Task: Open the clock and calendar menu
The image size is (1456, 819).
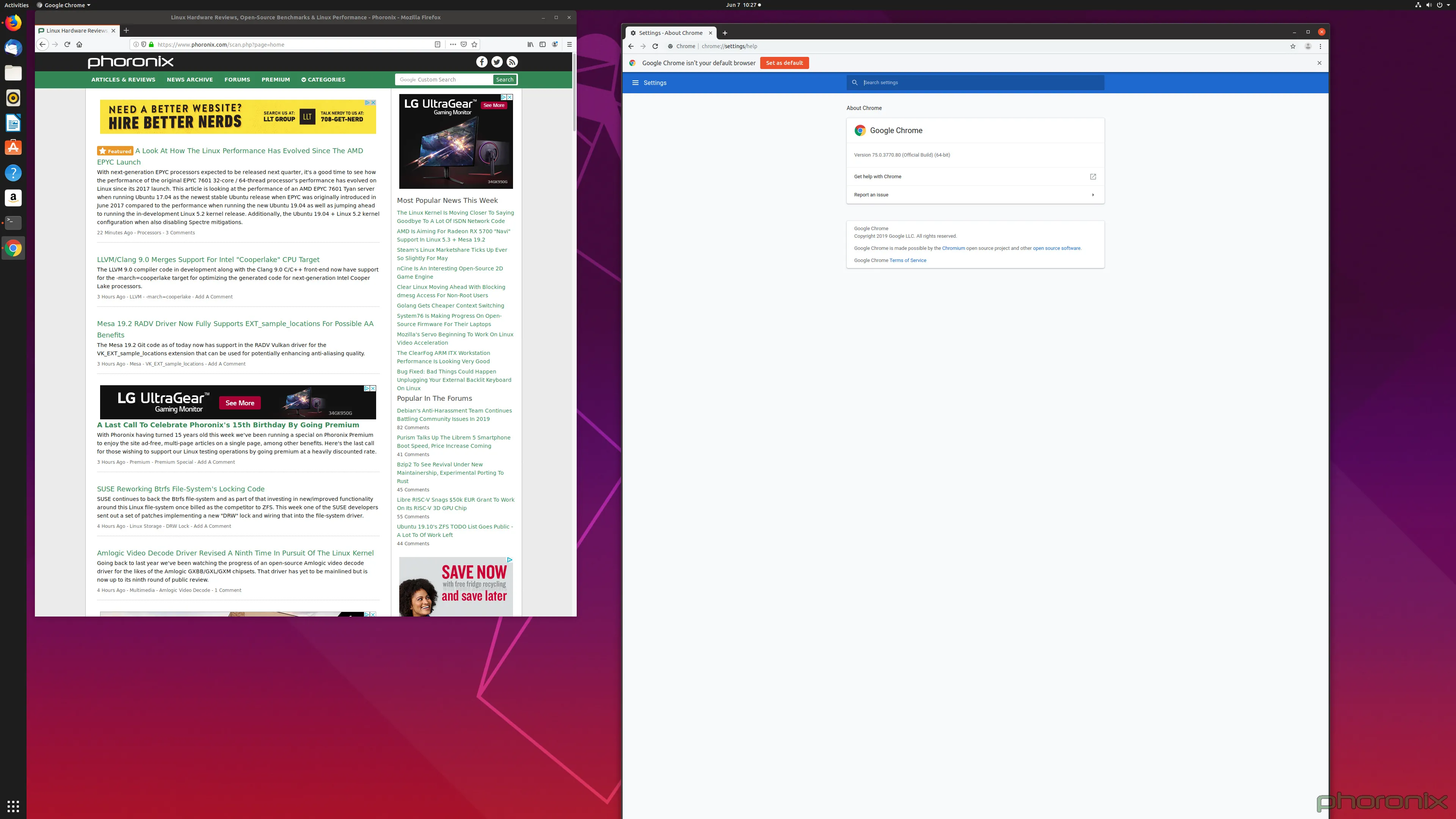Action: point(743,5)
